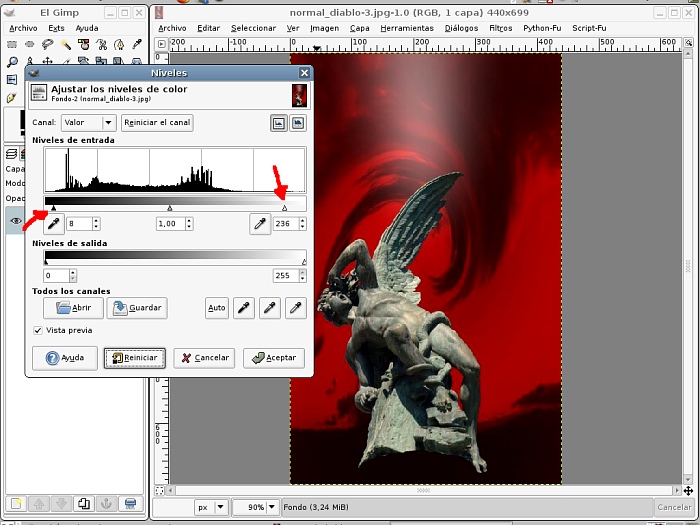Select the Ellipse Select tool
This screenshot has height=525, width=700.
(x=30, y=44)
